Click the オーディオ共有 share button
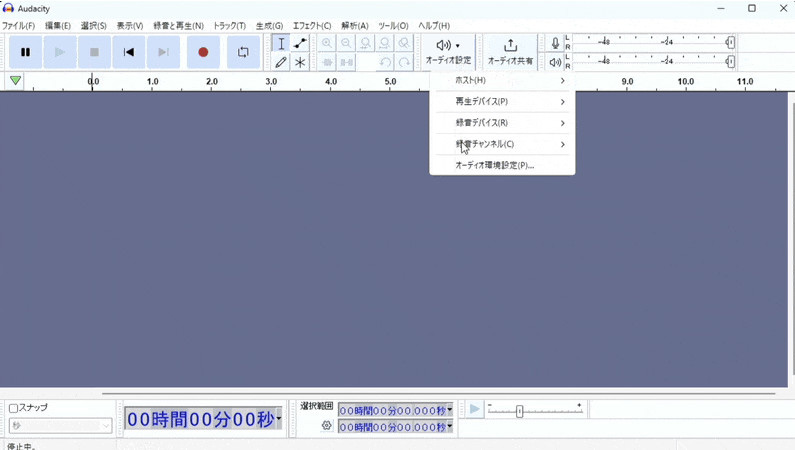 click(x=510, y=52)
